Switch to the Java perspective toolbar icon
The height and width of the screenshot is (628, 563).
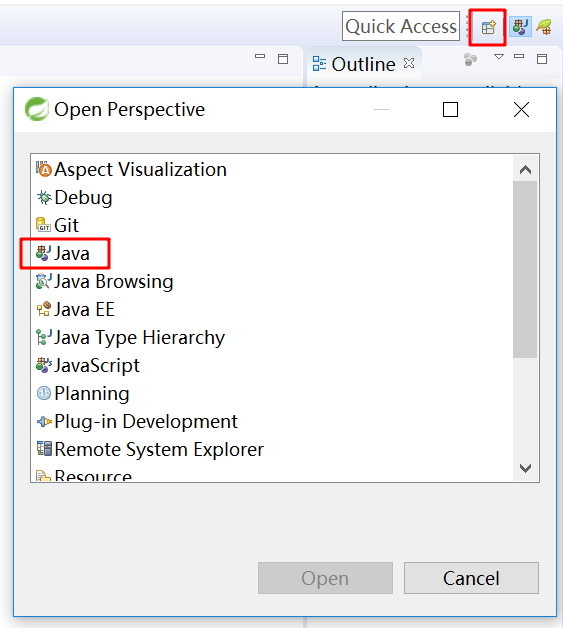click(x=520, y=27)
